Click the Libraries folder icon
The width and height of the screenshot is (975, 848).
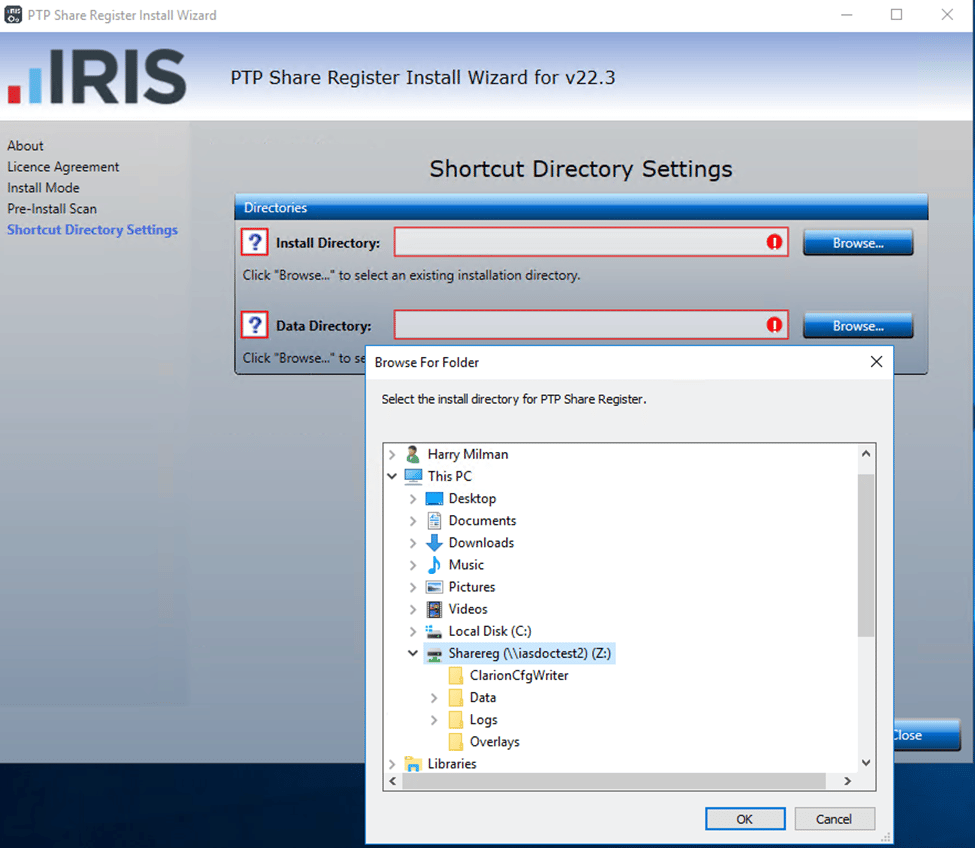click(x=413, y=764)
